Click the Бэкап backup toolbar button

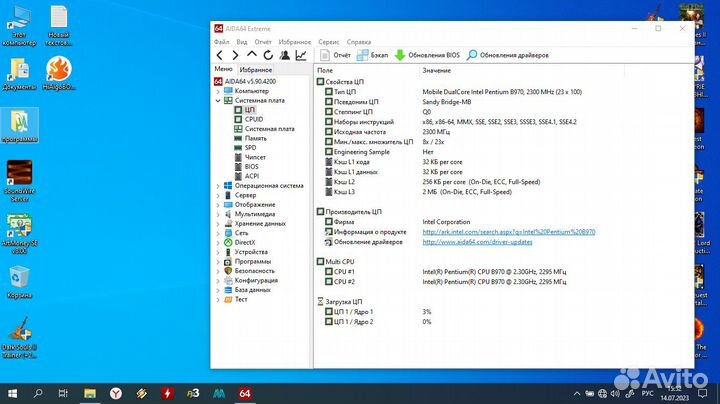tap(372, 55)
